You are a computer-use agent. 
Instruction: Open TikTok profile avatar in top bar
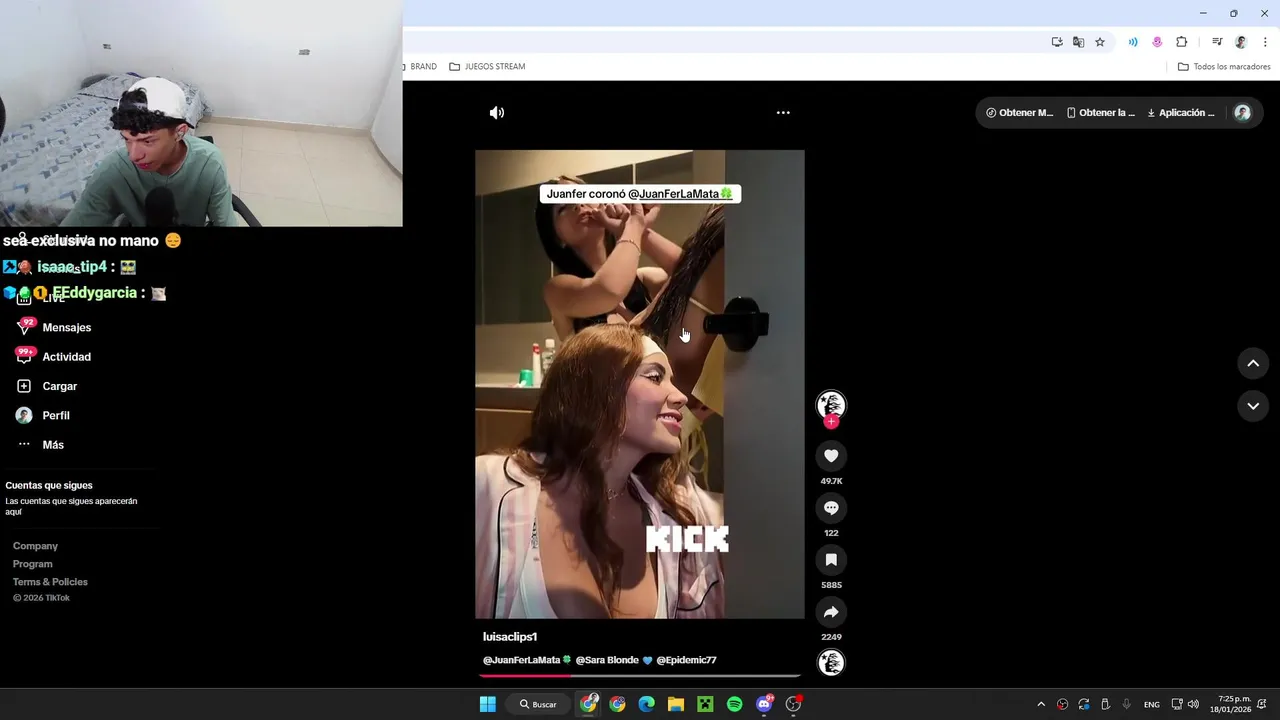1243,113
